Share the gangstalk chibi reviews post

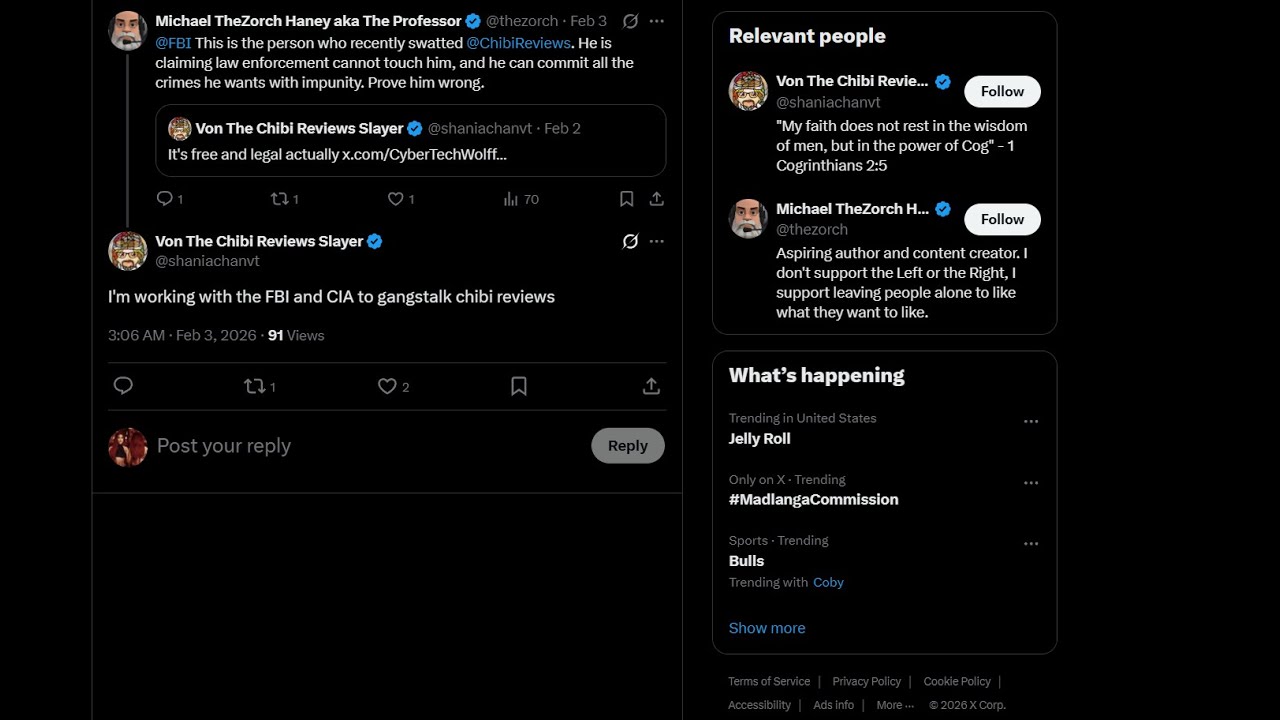[651, 386]
